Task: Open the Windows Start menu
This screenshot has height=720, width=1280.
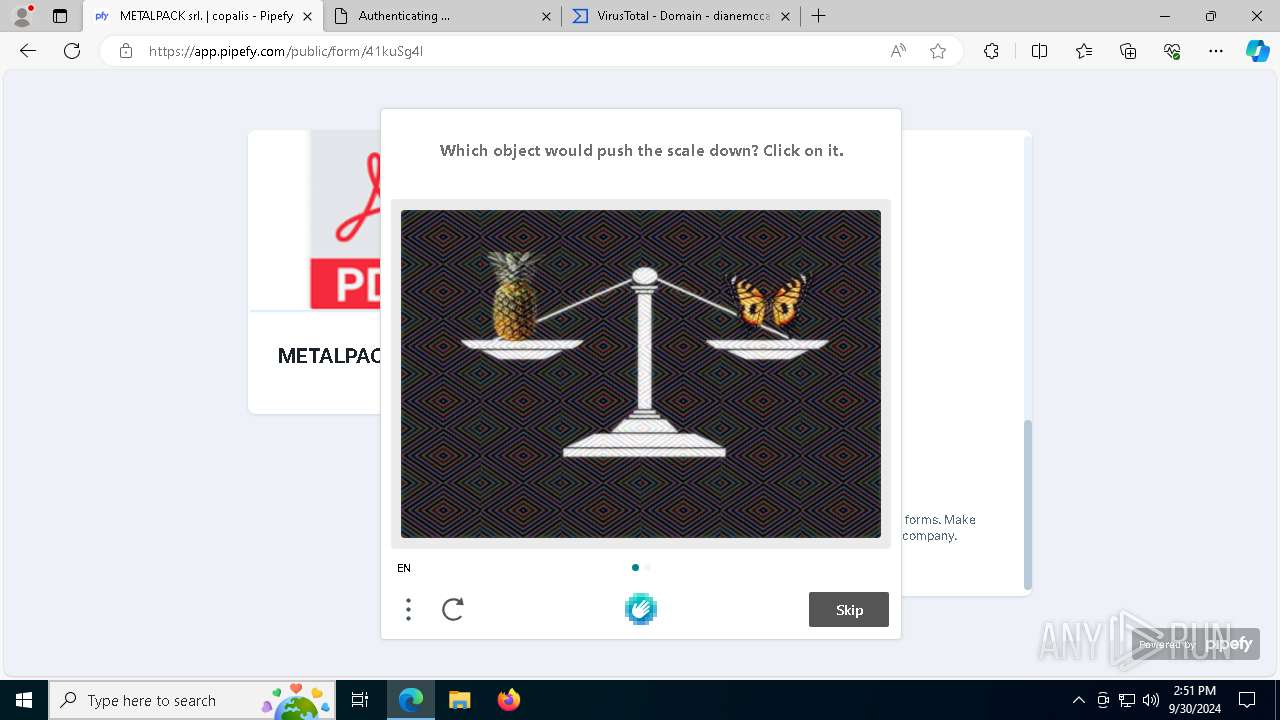Action: [x=24, y=700]
